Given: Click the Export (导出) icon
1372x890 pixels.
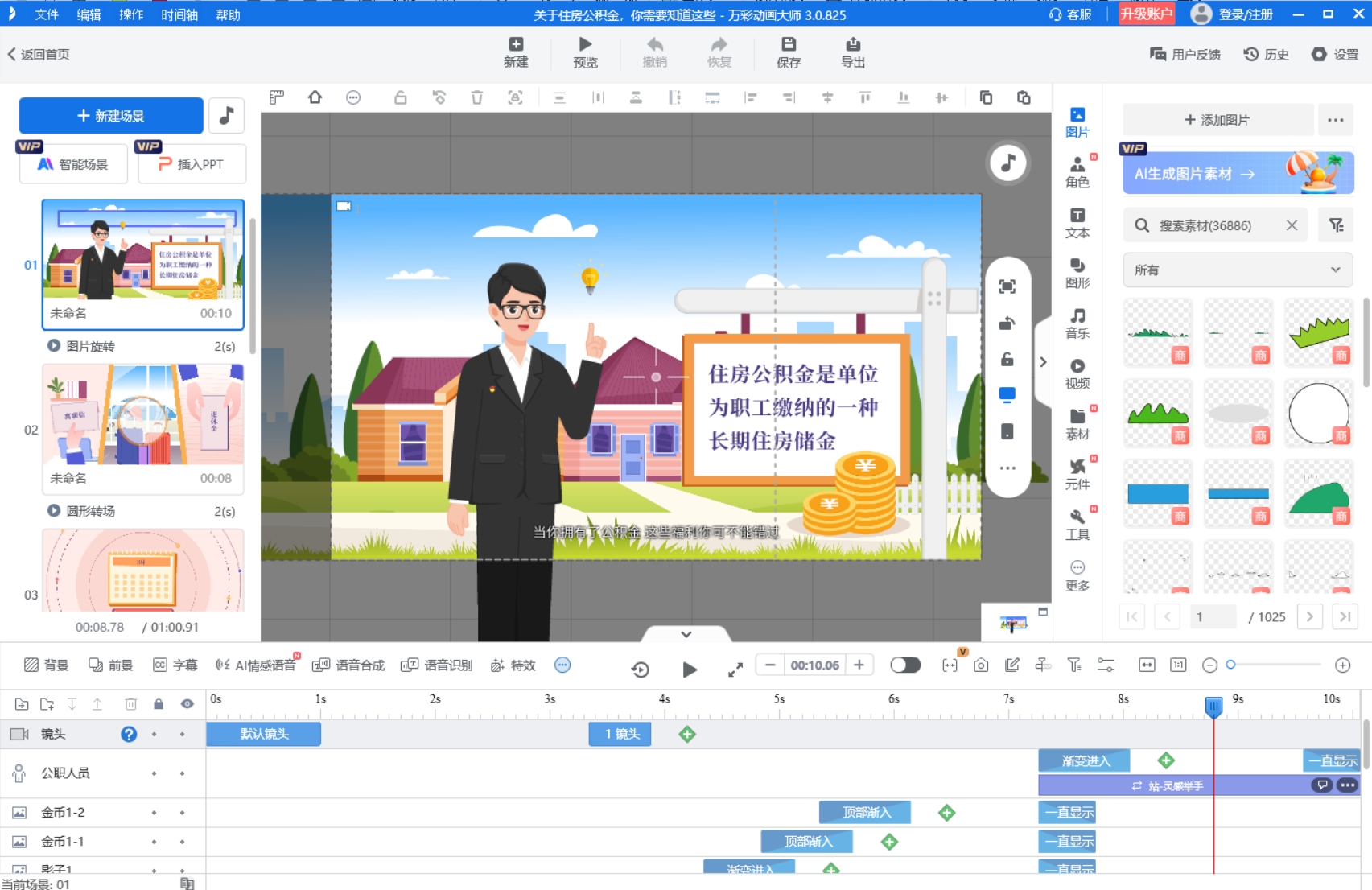Looking at the screenshot, I should 852,45.
